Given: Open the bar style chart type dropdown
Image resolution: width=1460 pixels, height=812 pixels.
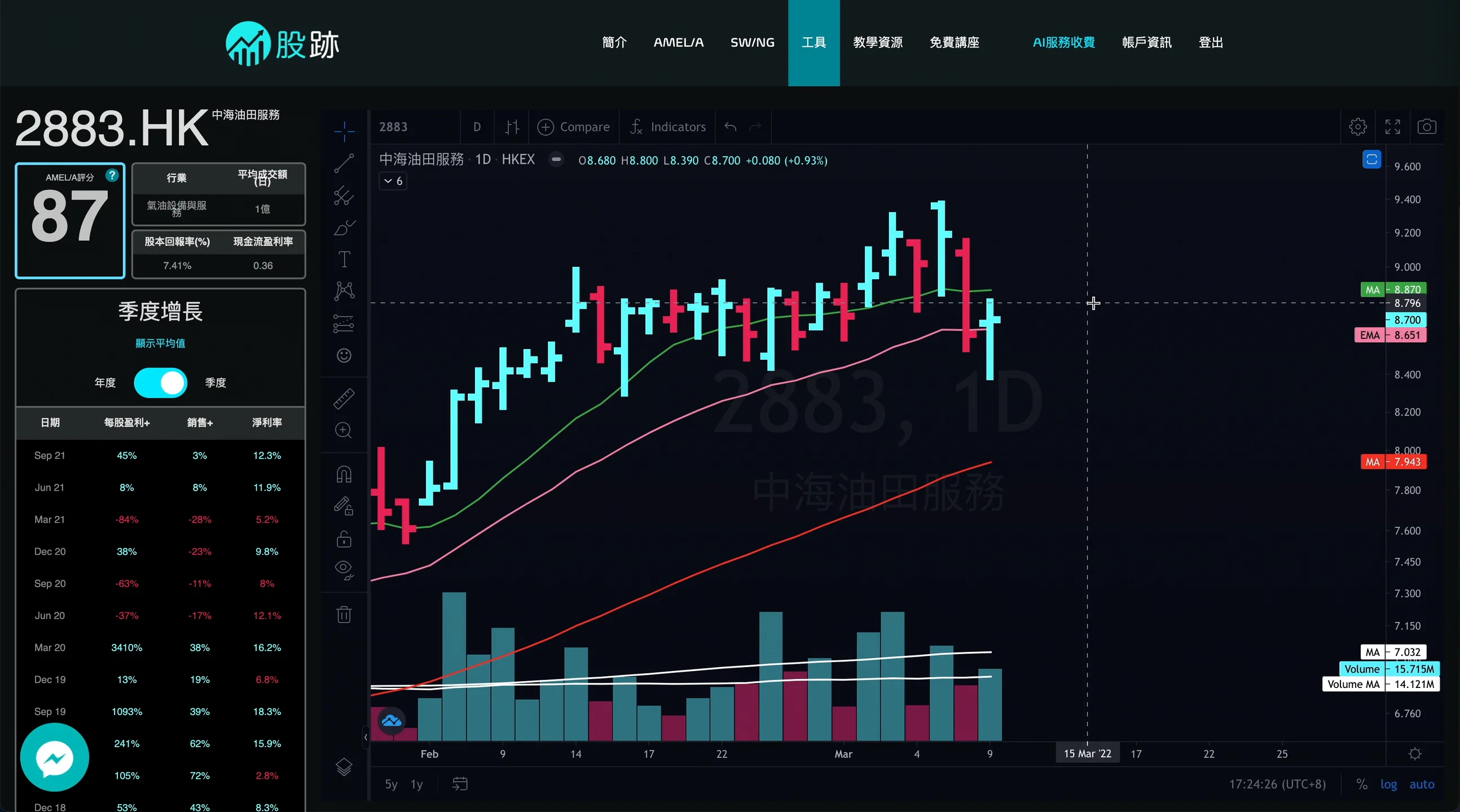Looking at the screenshot, I should (512, 127).
